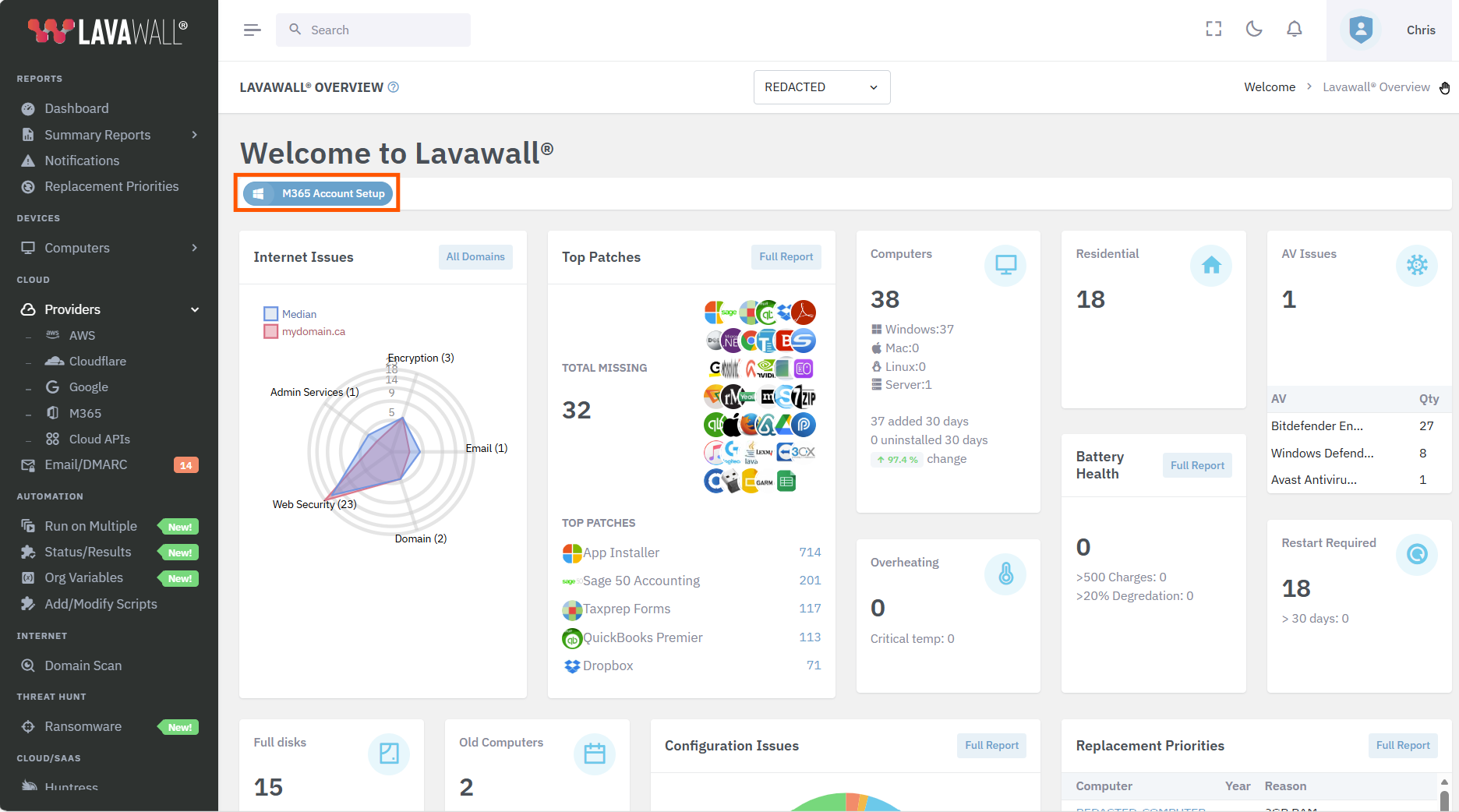Open the notifications bell icon
This screenshot has width=1459, height=812.
pos(1294,30)
